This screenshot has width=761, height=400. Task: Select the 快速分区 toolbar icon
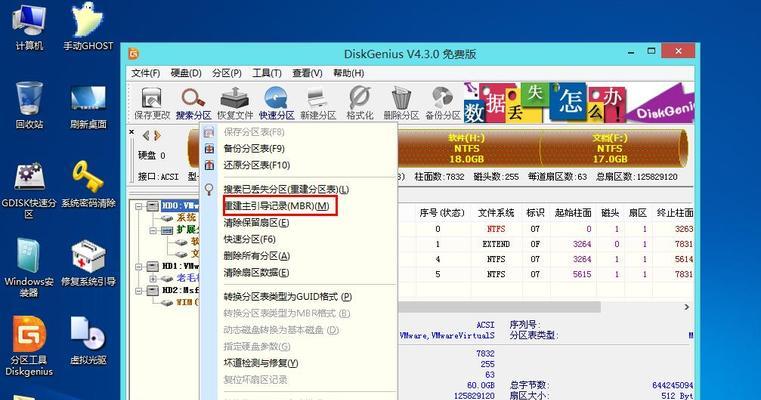(x=276, y=103)
